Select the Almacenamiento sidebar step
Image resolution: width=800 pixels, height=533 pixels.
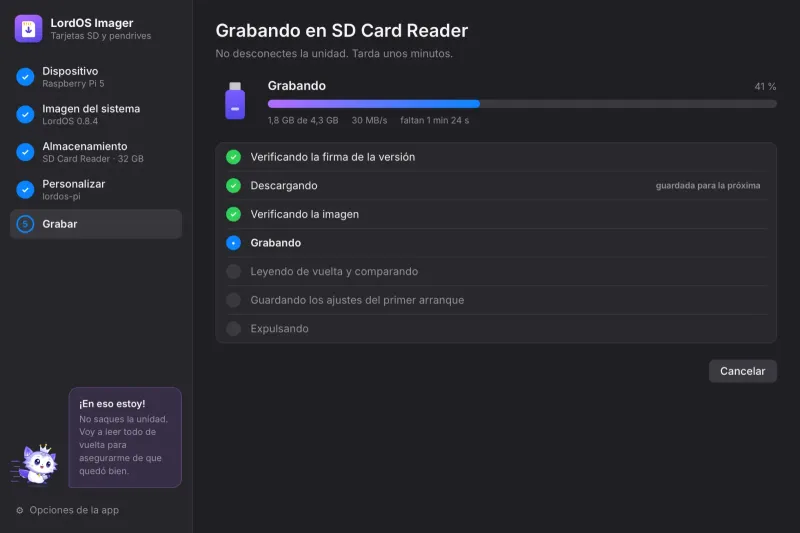coord(96,152)
